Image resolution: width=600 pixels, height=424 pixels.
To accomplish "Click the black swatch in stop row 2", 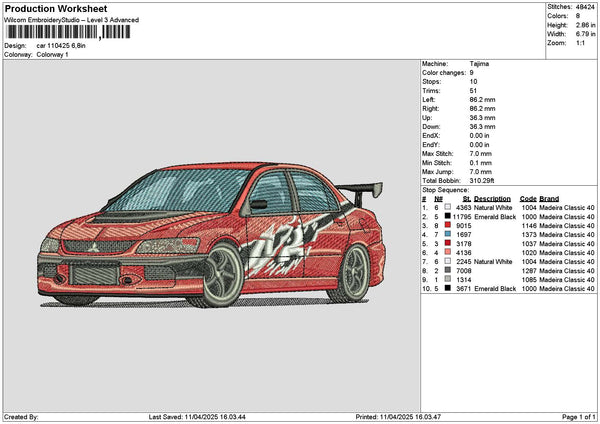I will [x=447, y=216].
